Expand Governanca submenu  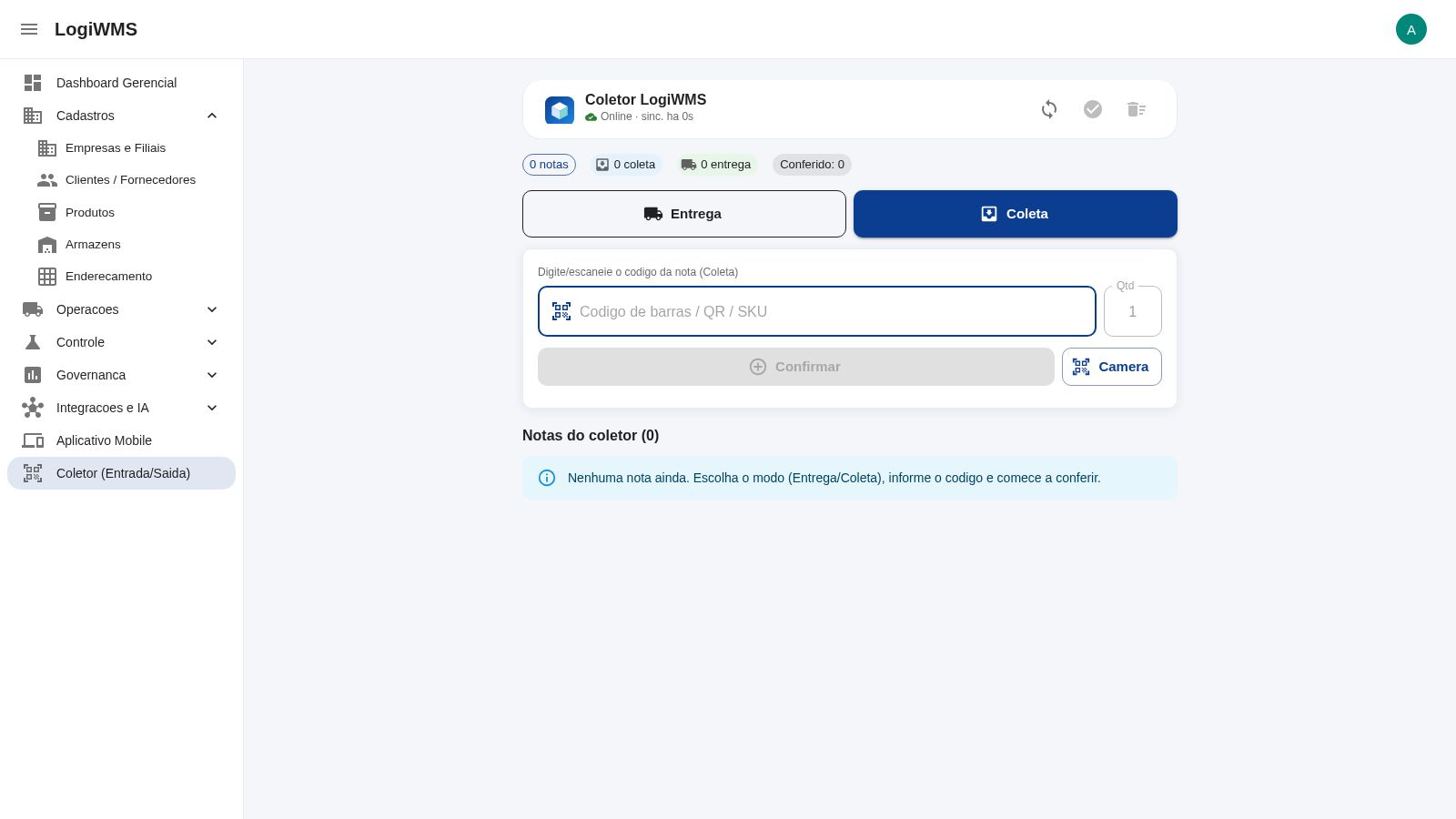(x=121, y=375)
